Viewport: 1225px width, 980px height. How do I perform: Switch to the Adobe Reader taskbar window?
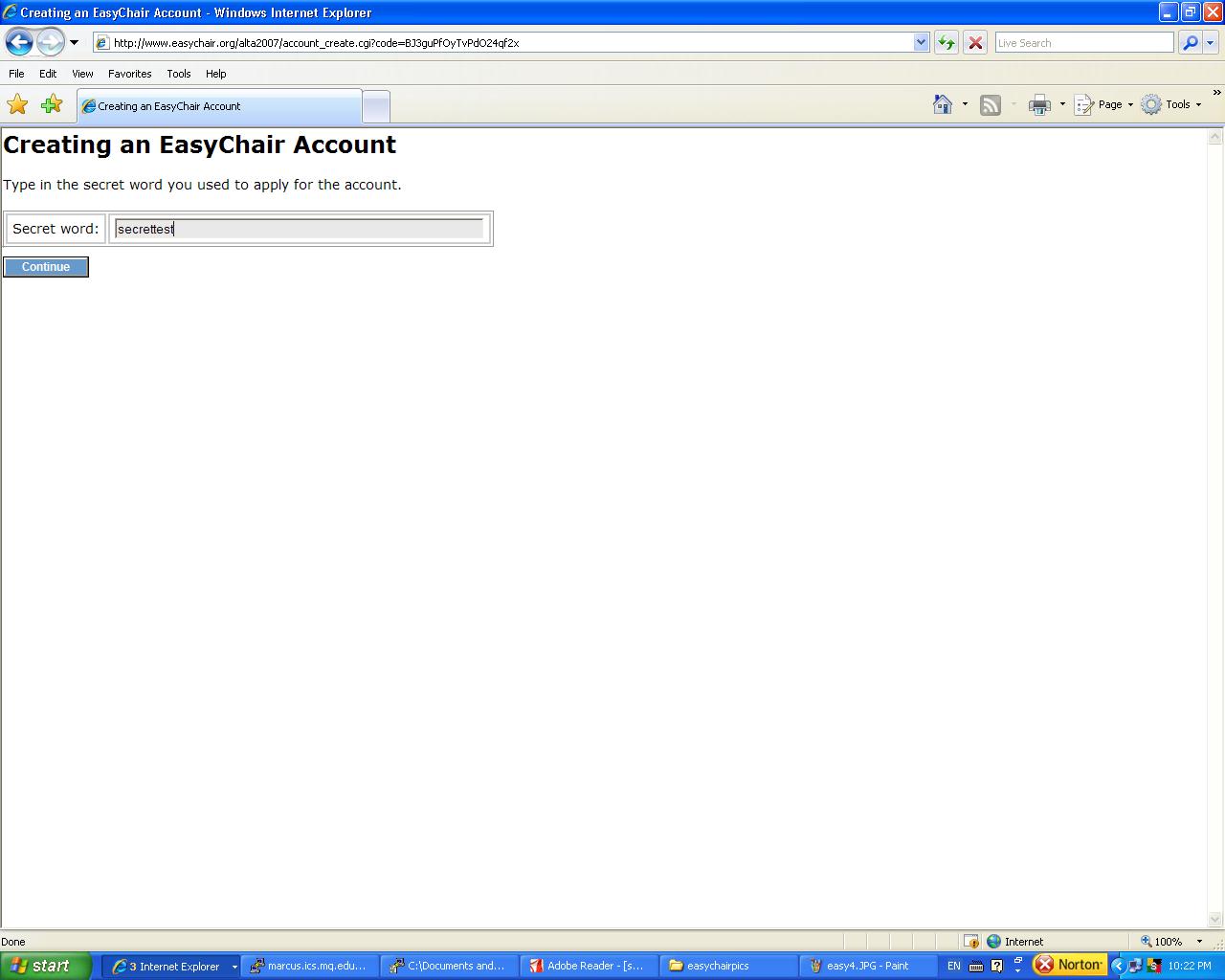(589, 967)
